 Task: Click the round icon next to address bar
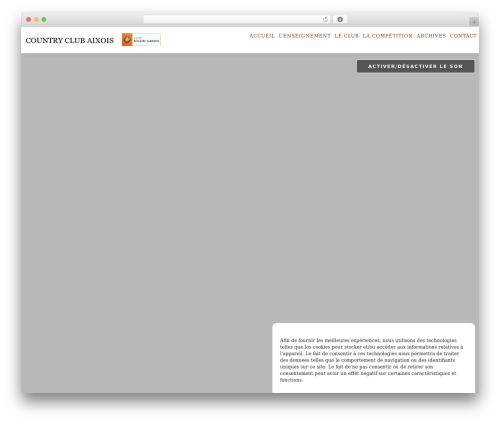coord(340,20)
